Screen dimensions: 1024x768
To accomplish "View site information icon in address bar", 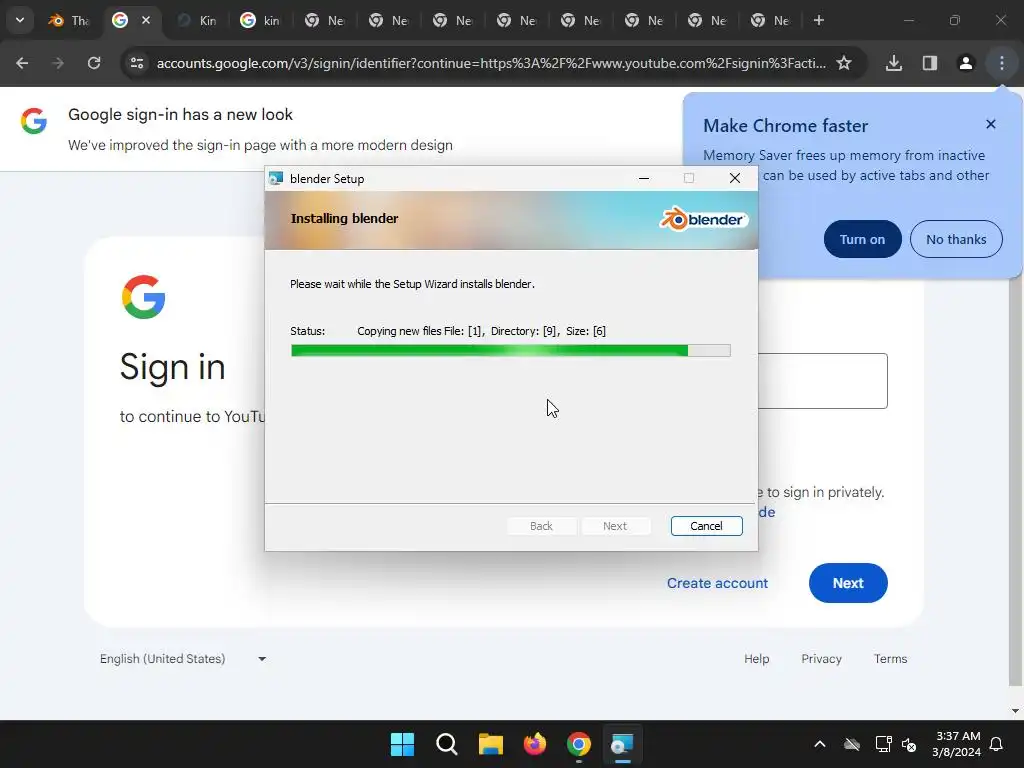I will click(136, 63).
